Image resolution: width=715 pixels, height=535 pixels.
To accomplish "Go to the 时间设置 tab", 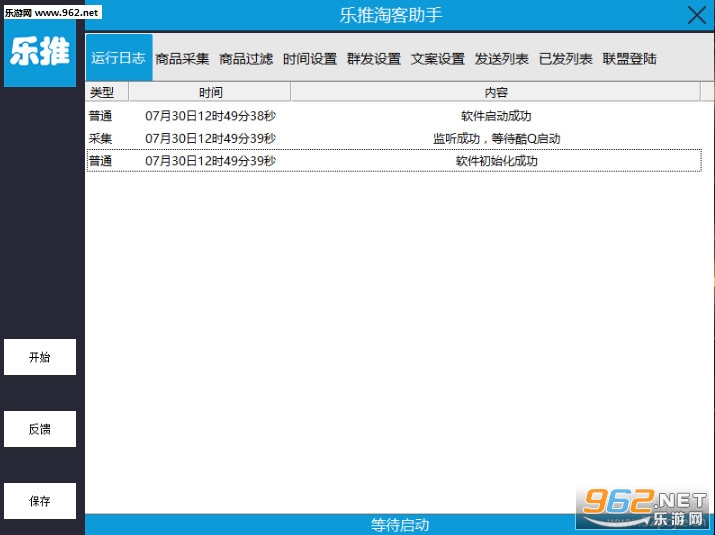I will pos(310,59).
